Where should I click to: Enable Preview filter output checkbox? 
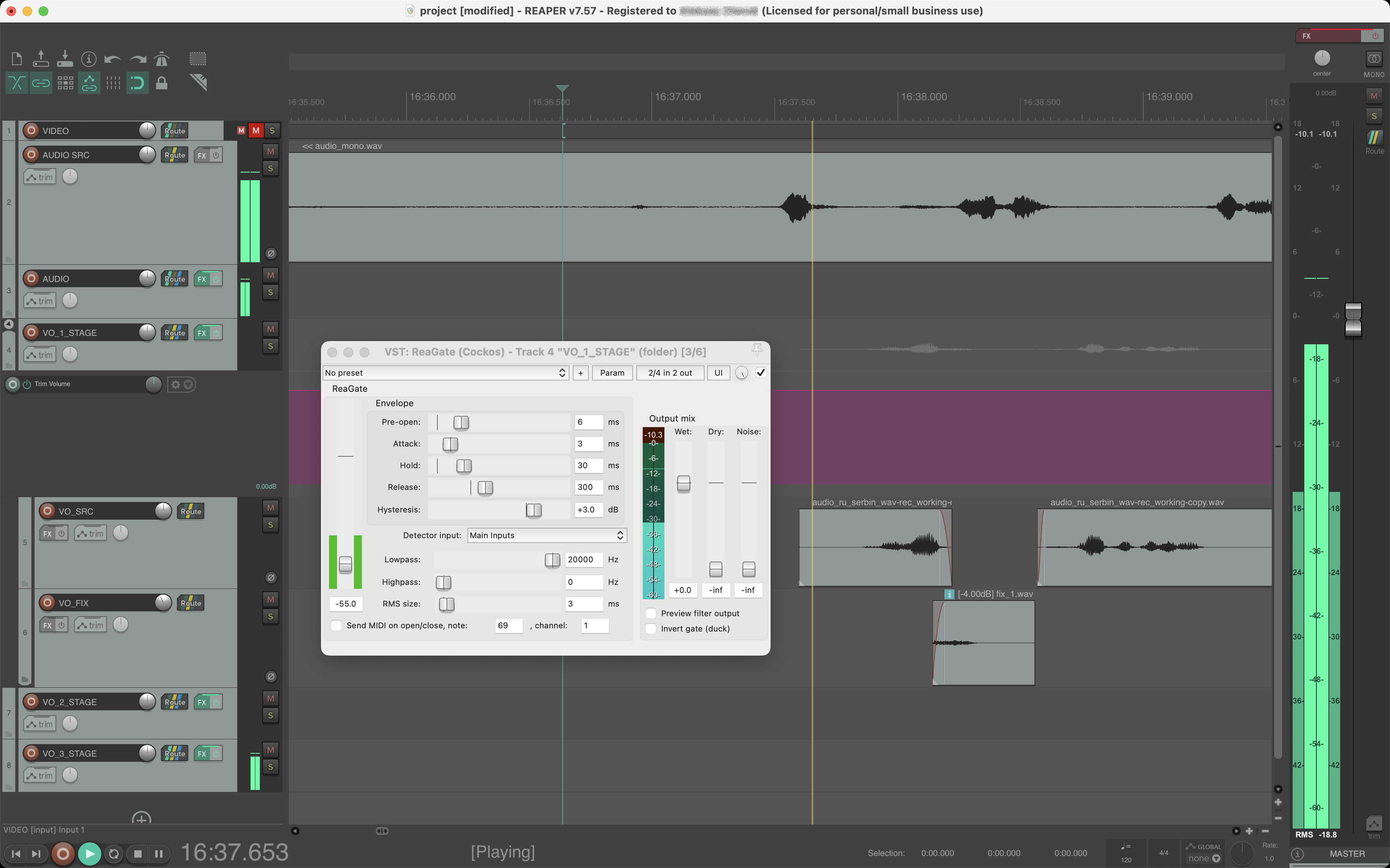click(651, 613)
